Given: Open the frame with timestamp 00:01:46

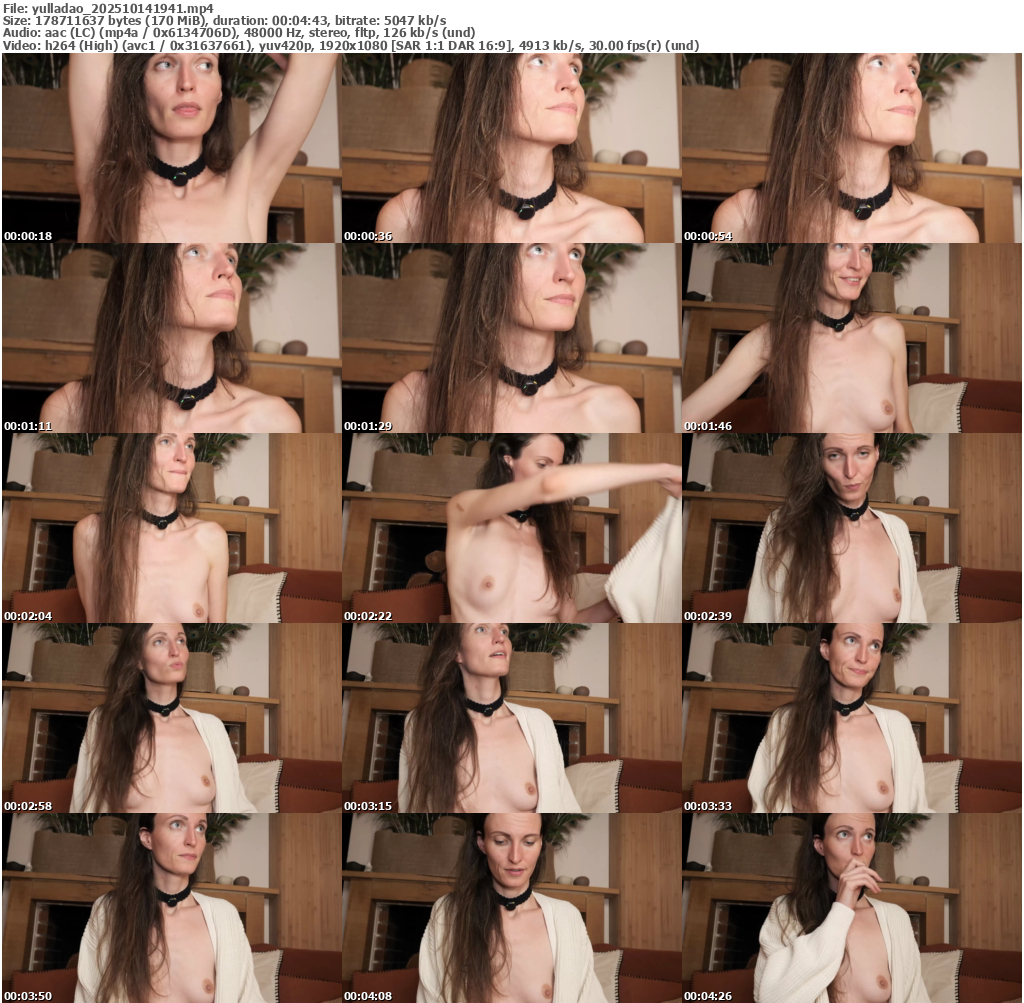Looking at the screenshot, I should click(851, 338).
